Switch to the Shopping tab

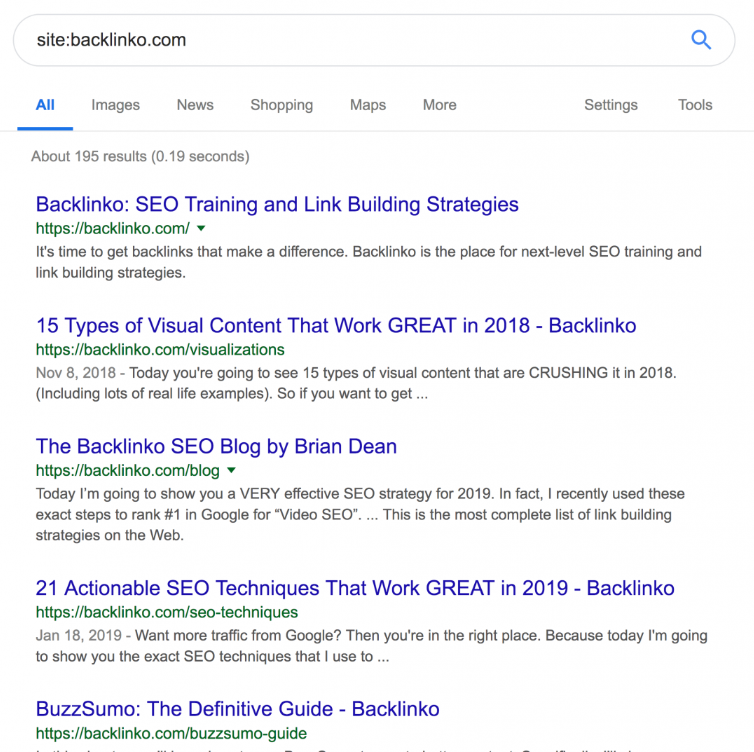(281, 105)
